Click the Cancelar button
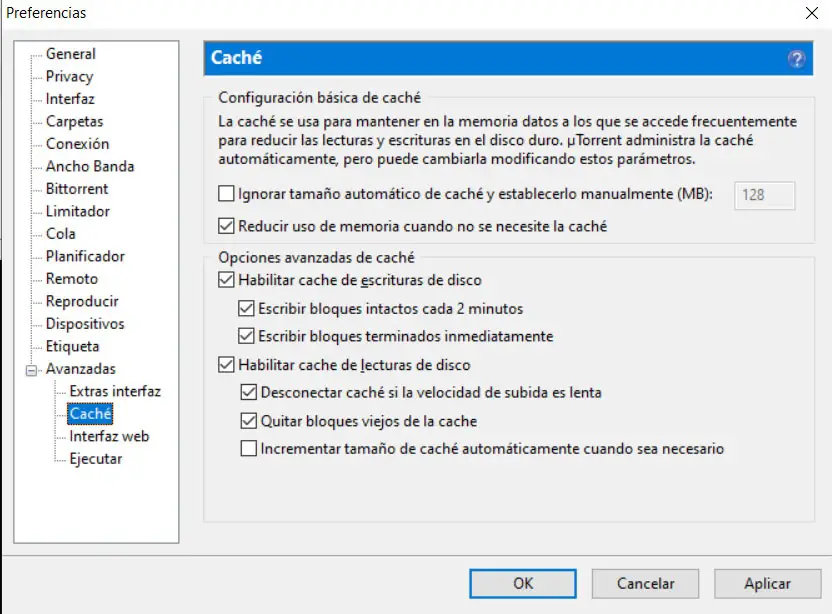The width and height of the screenshot is (832, 614). coord(645,583)
